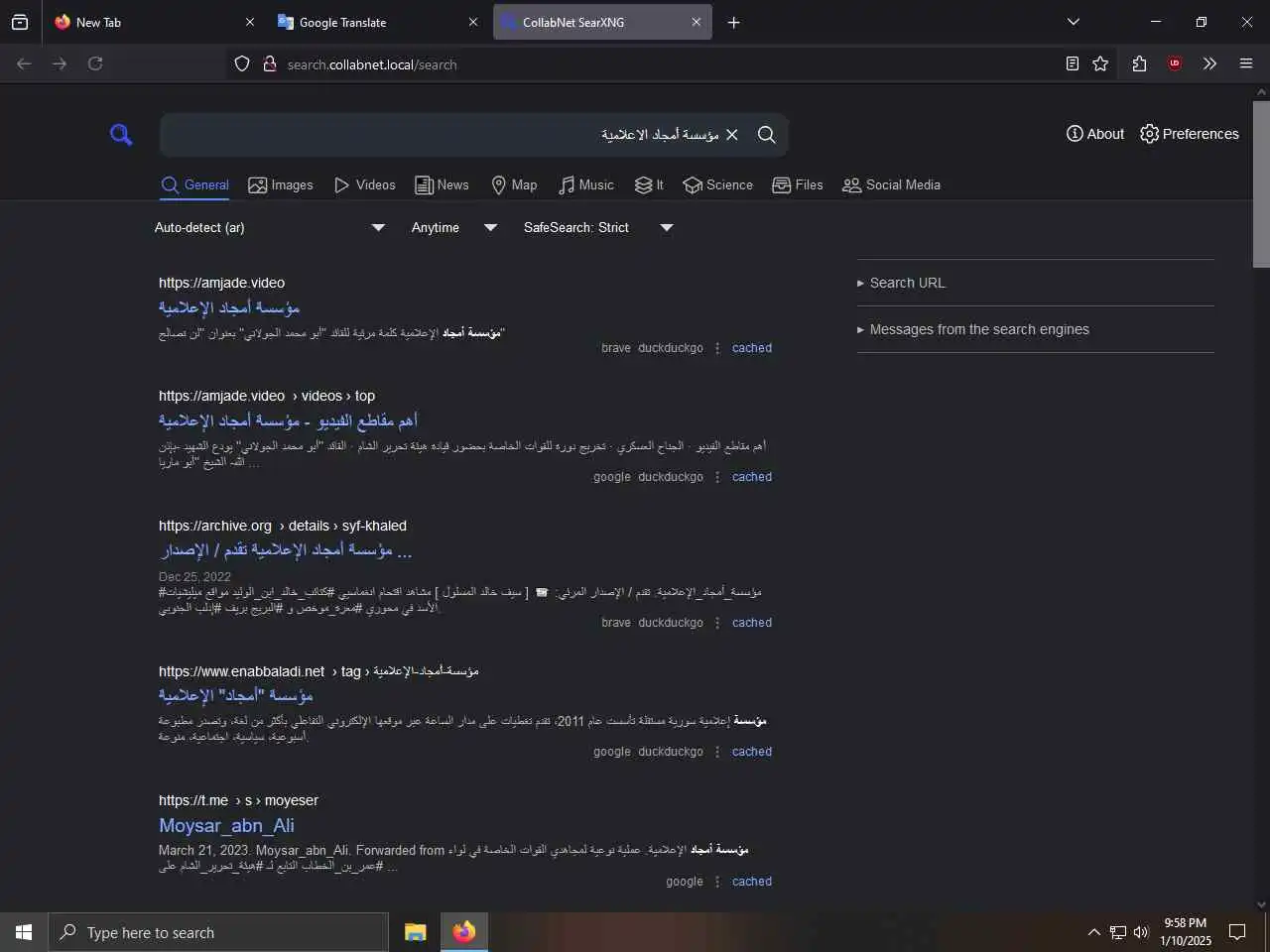Open the Extensions puzzle icon
The width and height of the screenshot is (1270, 952).
click(1139, 63)
